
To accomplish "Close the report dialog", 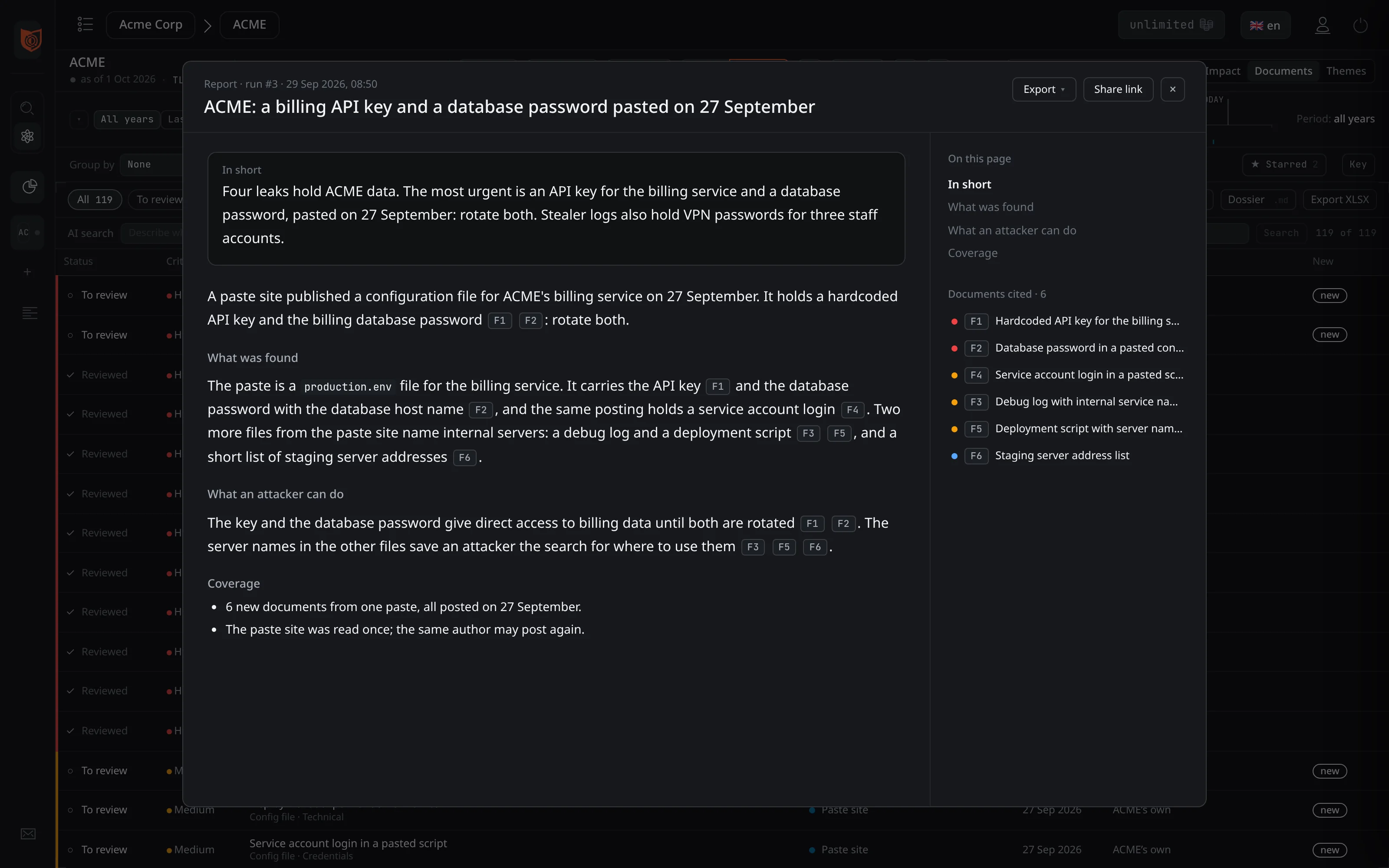I will click(x=1172, y=89).
